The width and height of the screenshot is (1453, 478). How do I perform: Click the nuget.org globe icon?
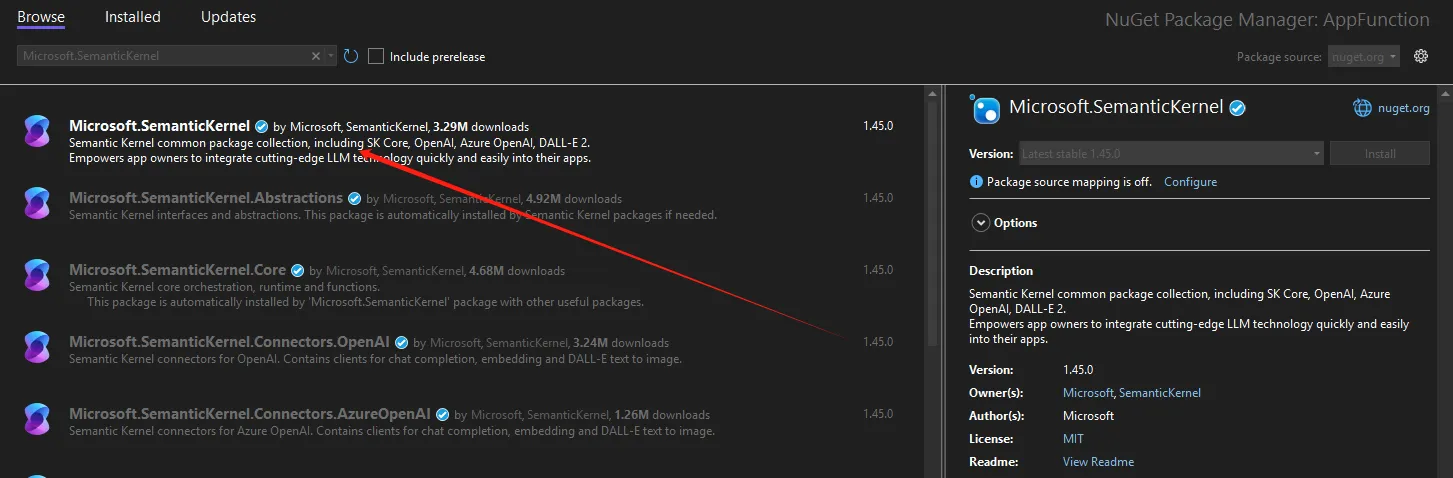pos(1362,108)
